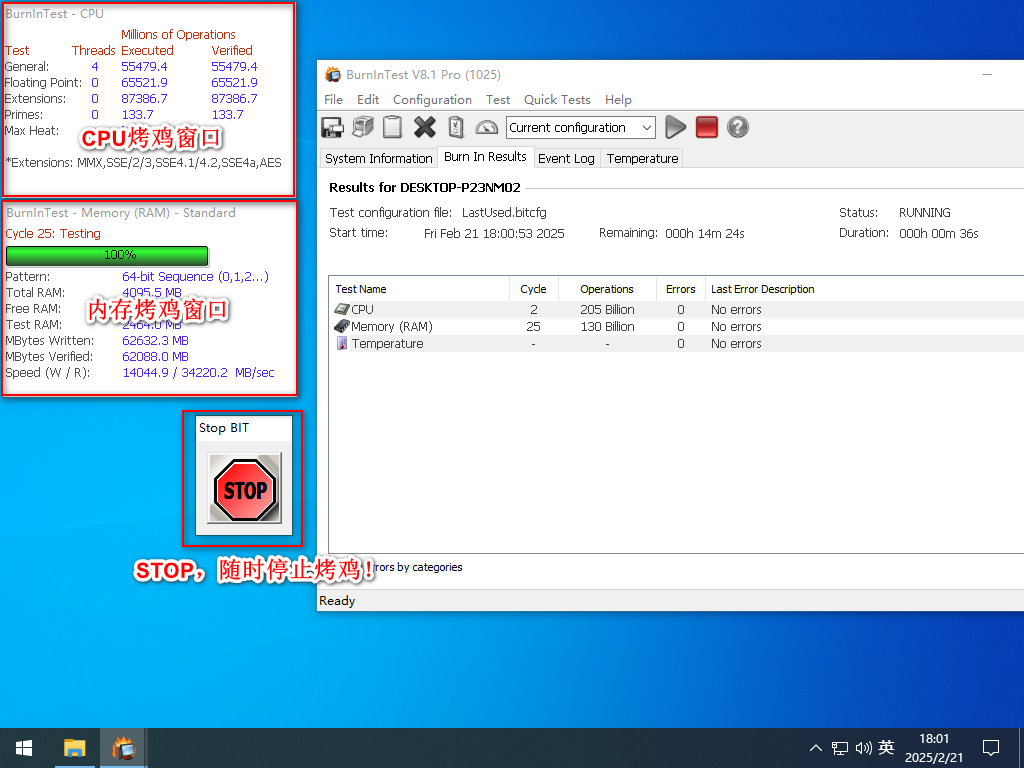Click the gauge duty cycle icon
The width and height of the screenshot is (1024, 768).
[x=486, y=128]
